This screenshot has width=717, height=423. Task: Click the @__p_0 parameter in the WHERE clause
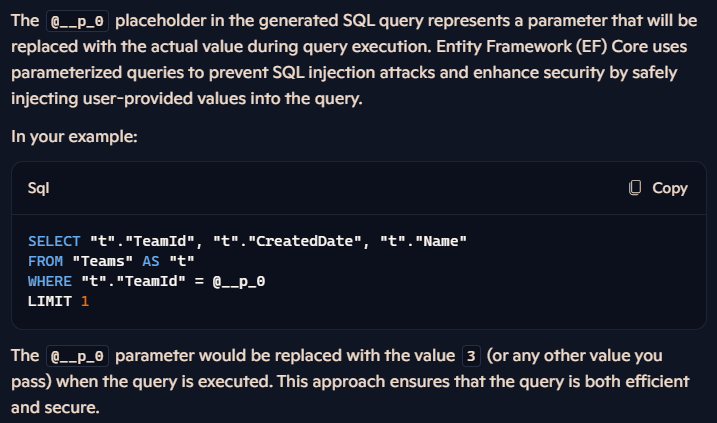coord(239,281)
